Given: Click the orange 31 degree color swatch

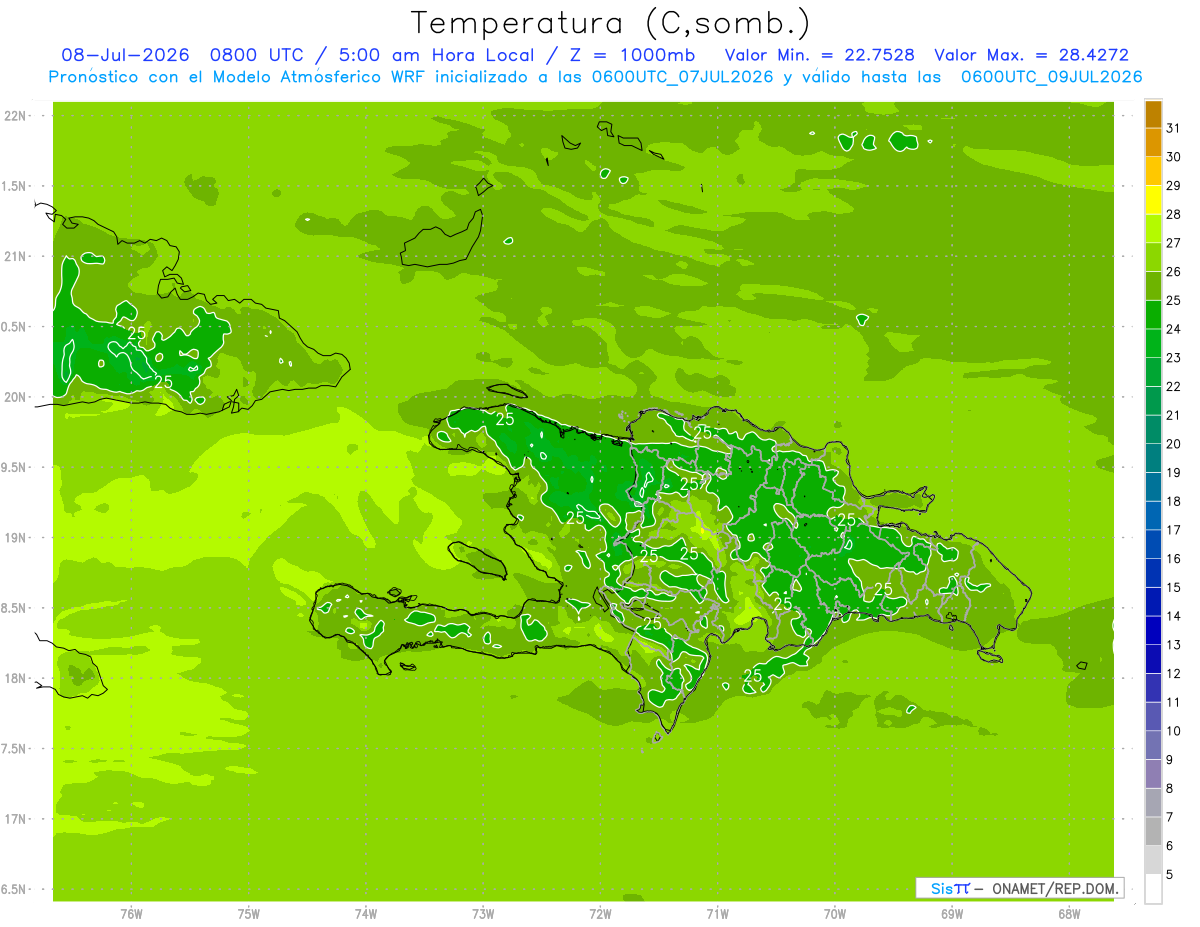Looking at the screenshot, I should tap(1153, 115).
